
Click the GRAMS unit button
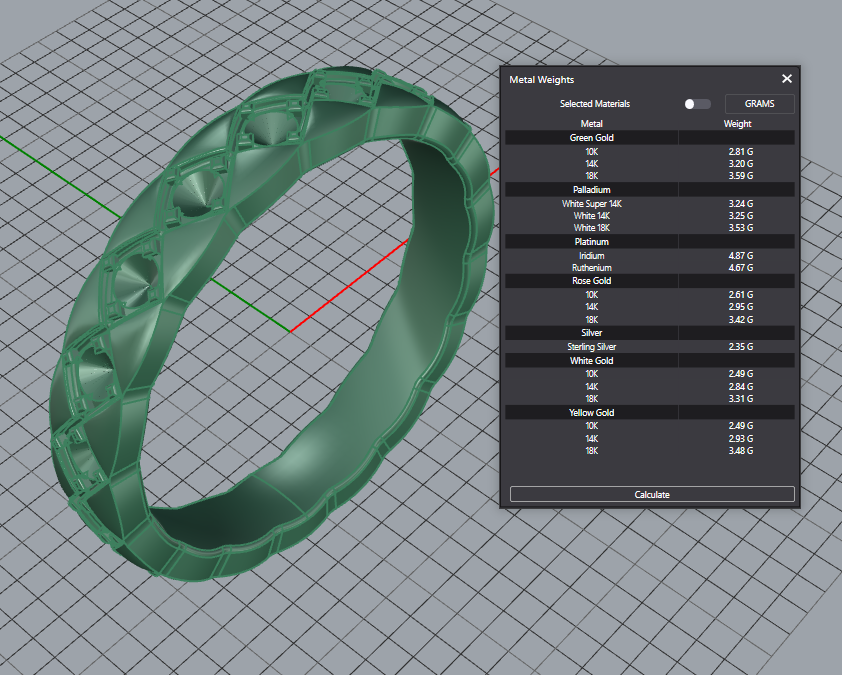pos(759,104)
